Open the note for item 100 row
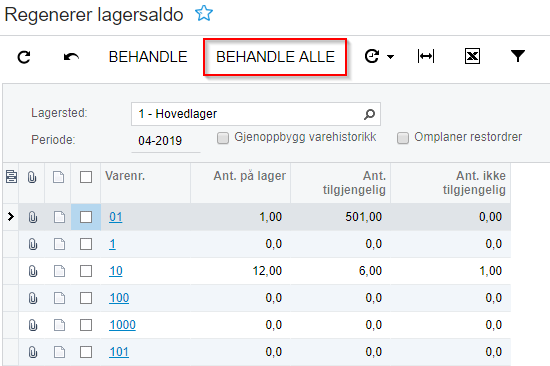550x366 pixels. (59, 298)
